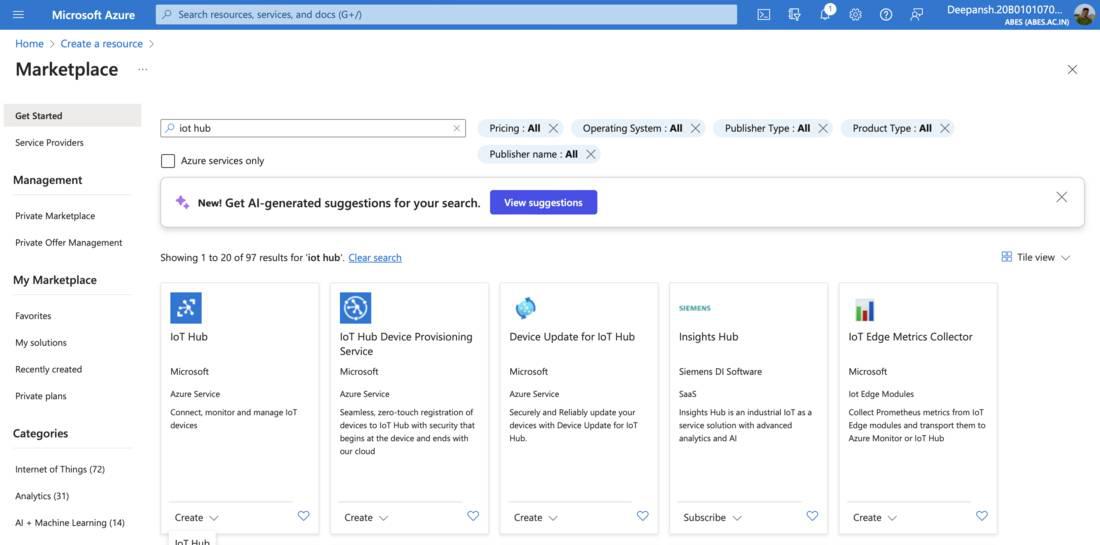
Task: Open the hamburger portal menu
Action: coord(18,14)
